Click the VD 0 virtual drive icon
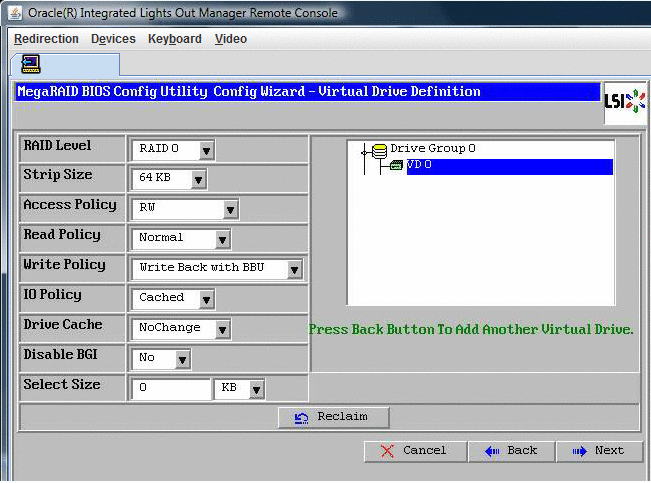The height and width of the screenshot is (483, 651). [396, 166]
